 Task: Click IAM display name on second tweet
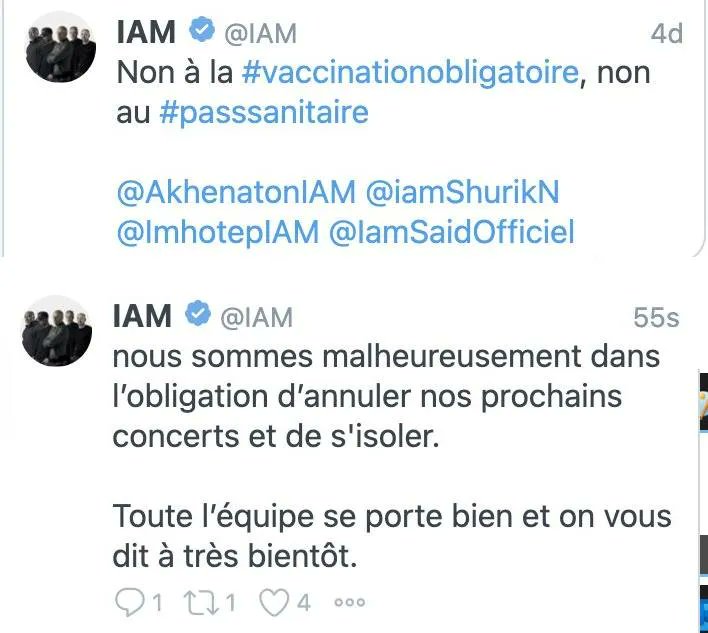(x=142, y=316)
